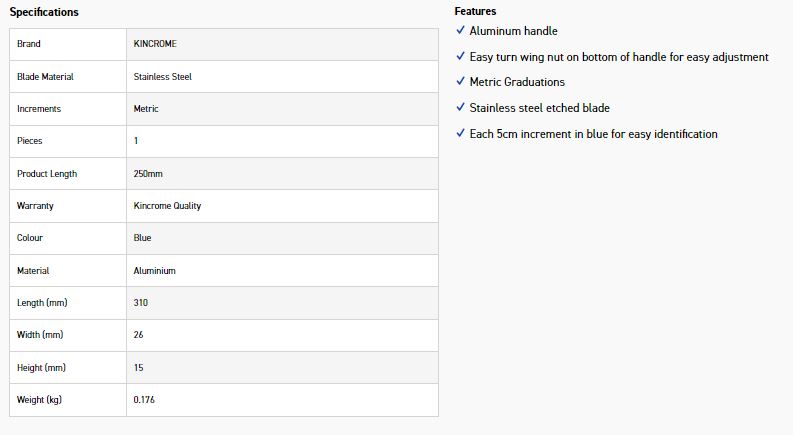The height and width of the screenshot is (435, 793).
Task: Click the Increments row label
Action: pyautogui.click(x=39, y=109)
